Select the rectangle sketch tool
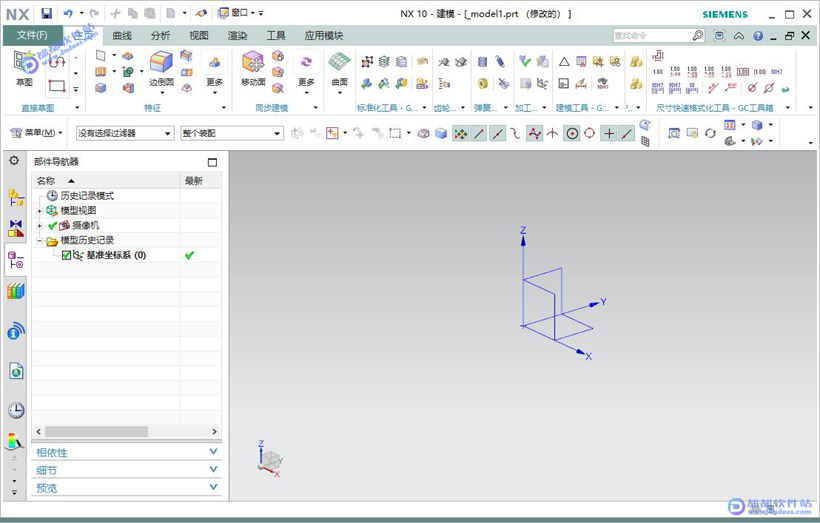820x523 pixels. (56, 86)
